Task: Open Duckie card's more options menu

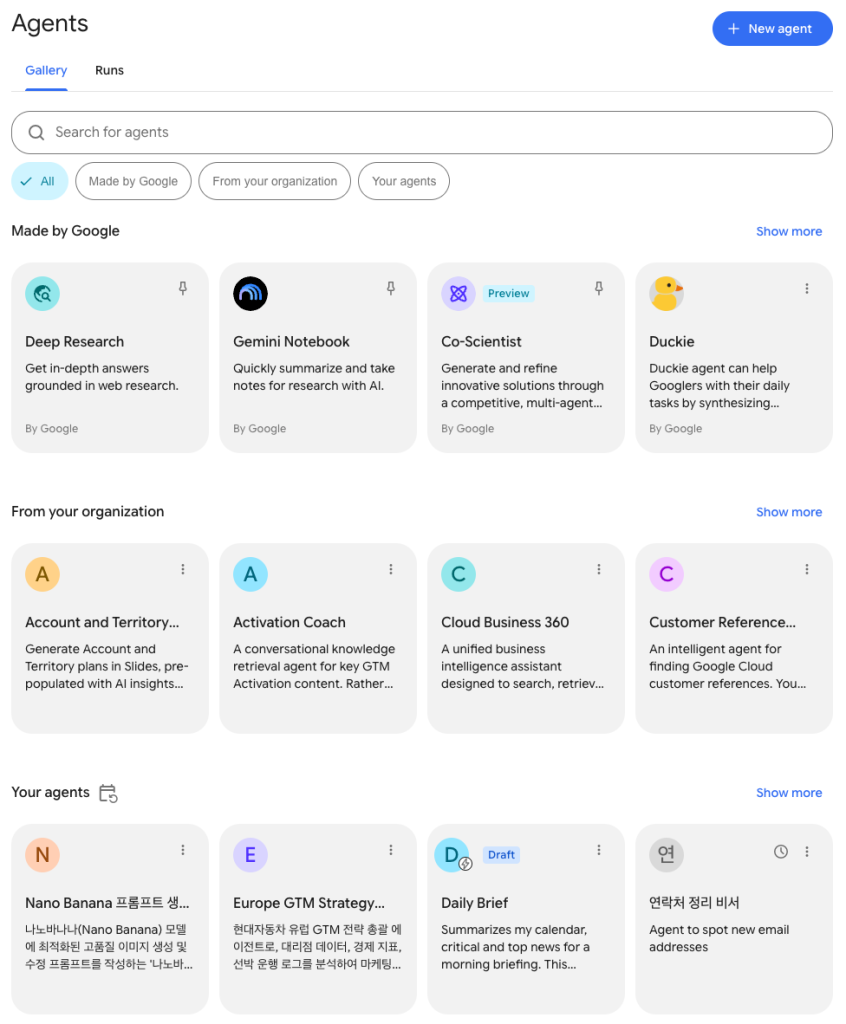Action: coord(807,289)
